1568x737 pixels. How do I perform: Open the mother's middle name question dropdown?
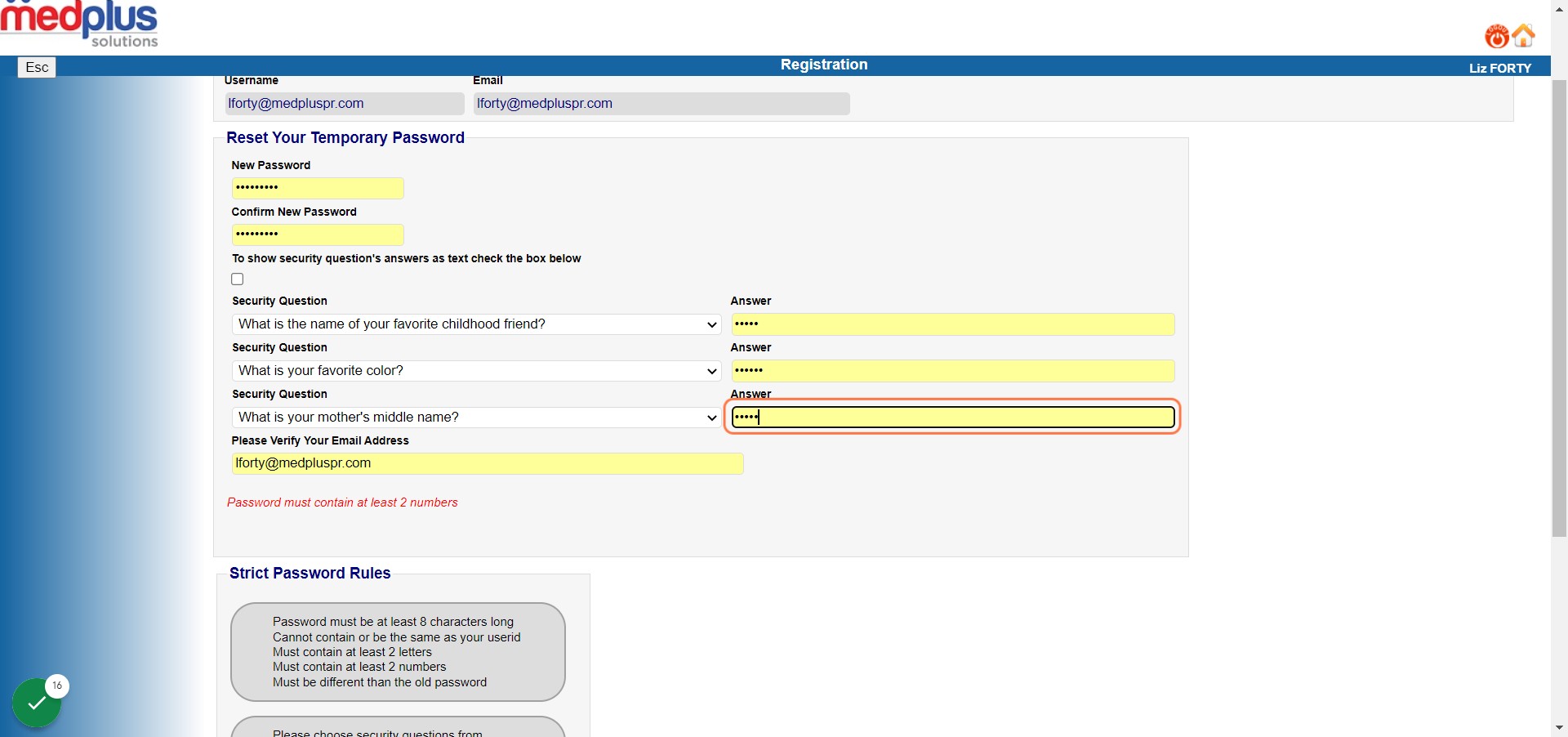[477, 418]
